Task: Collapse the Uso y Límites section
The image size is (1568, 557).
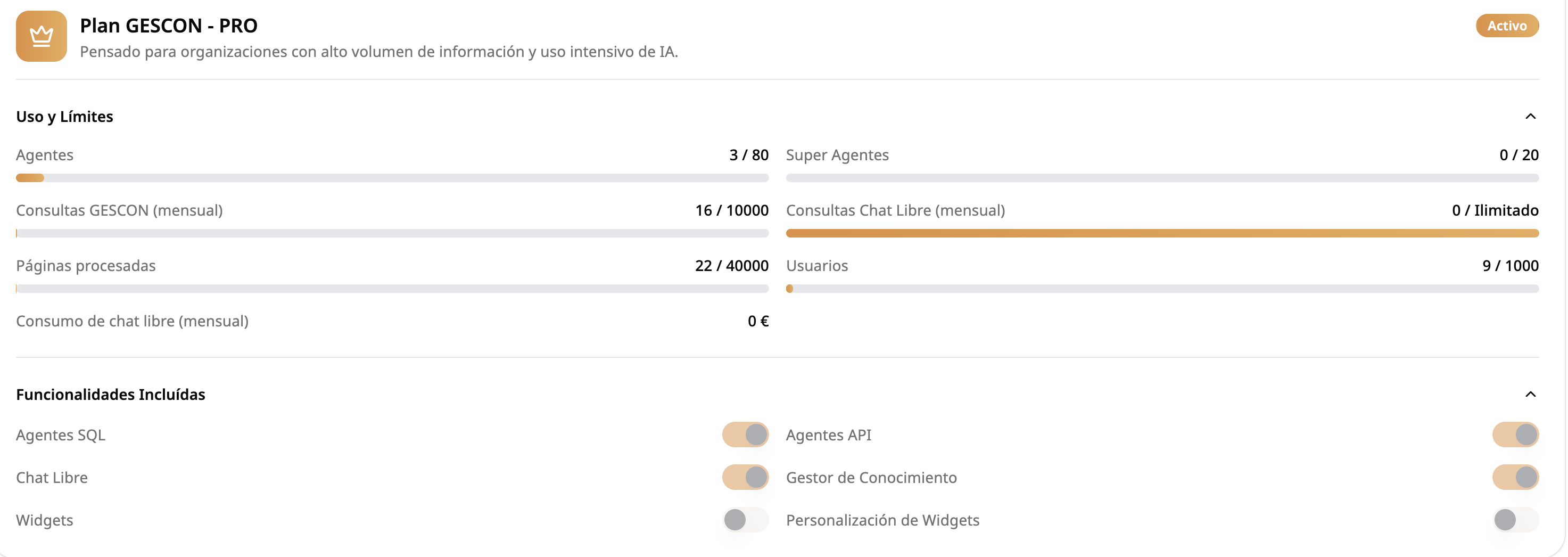Action: pos(1530,116)
